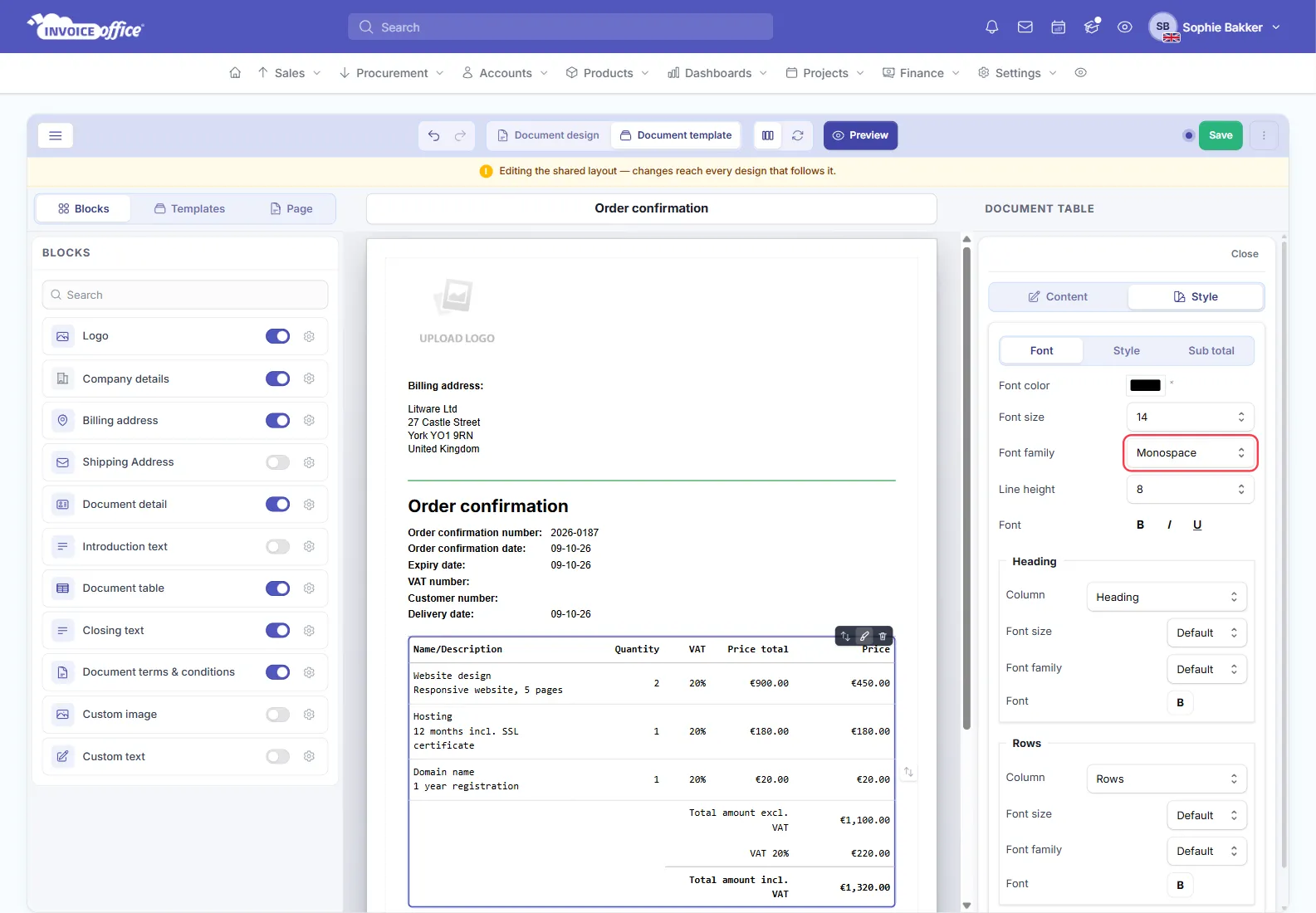
Task: Disable the Closing text toggle
Action: 277,630
